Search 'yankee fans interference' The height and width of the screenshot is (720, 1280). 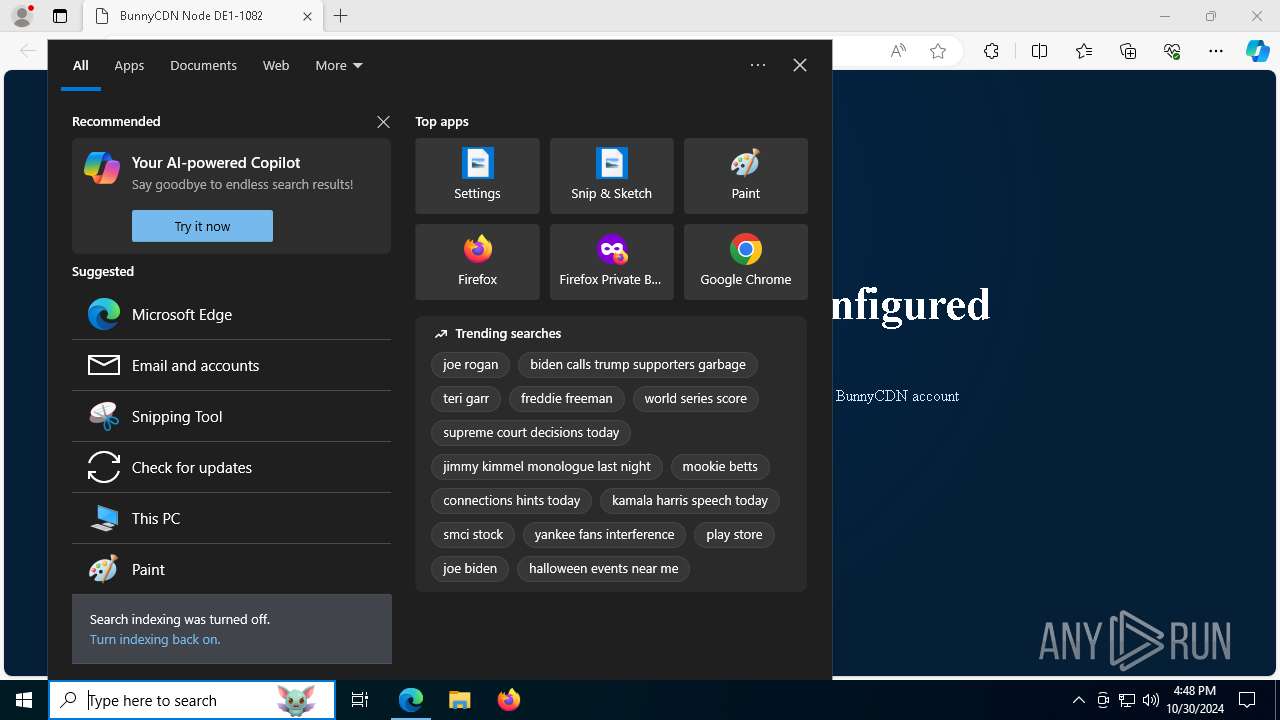click(x=604, y=535)
